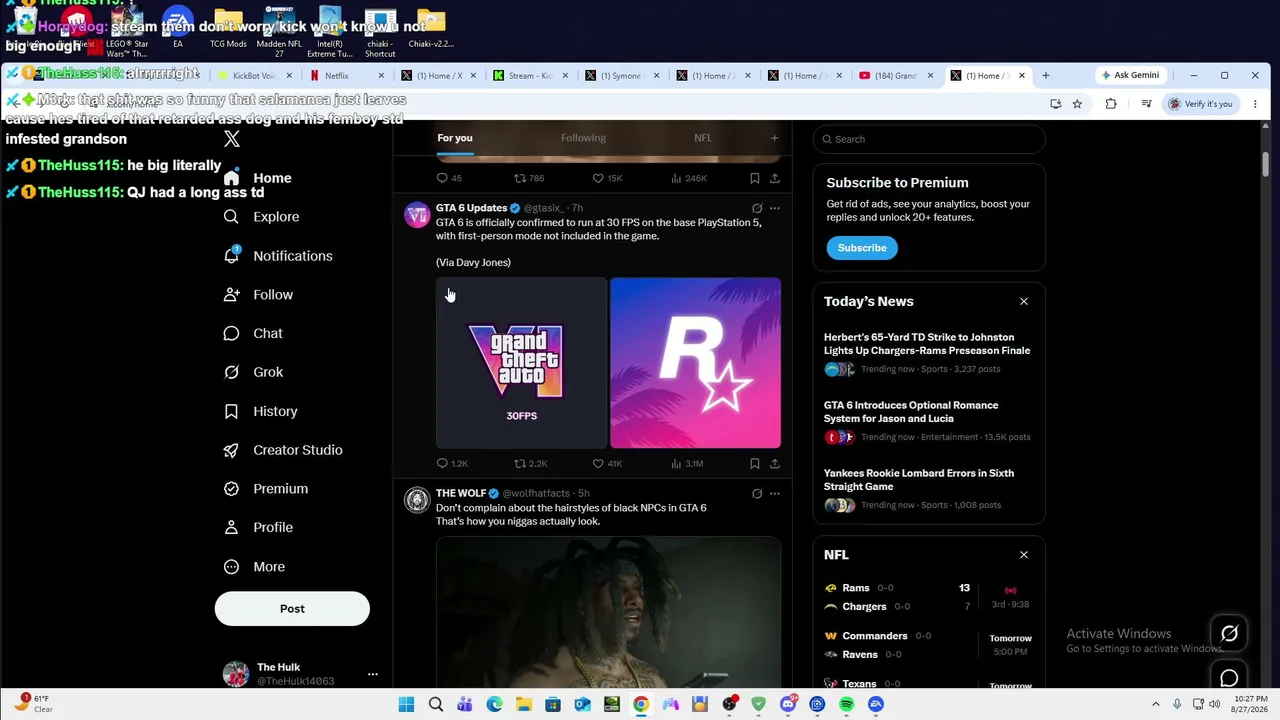Go to Home in X sidebar
Viewport: 1280px width, 720px height.
click(x=258, y=178)
